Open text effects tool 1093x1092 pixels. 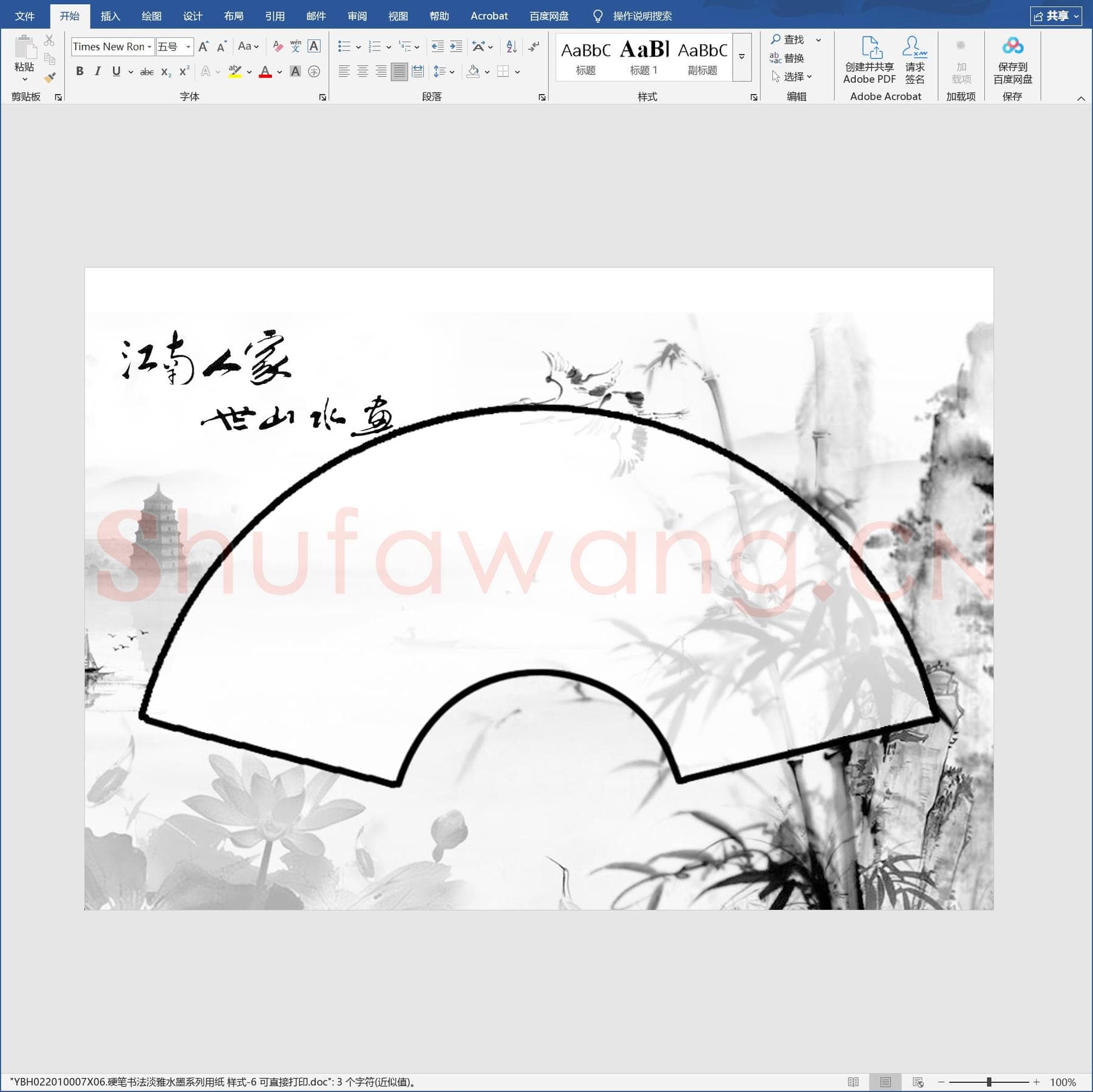[x=206, y=72]
